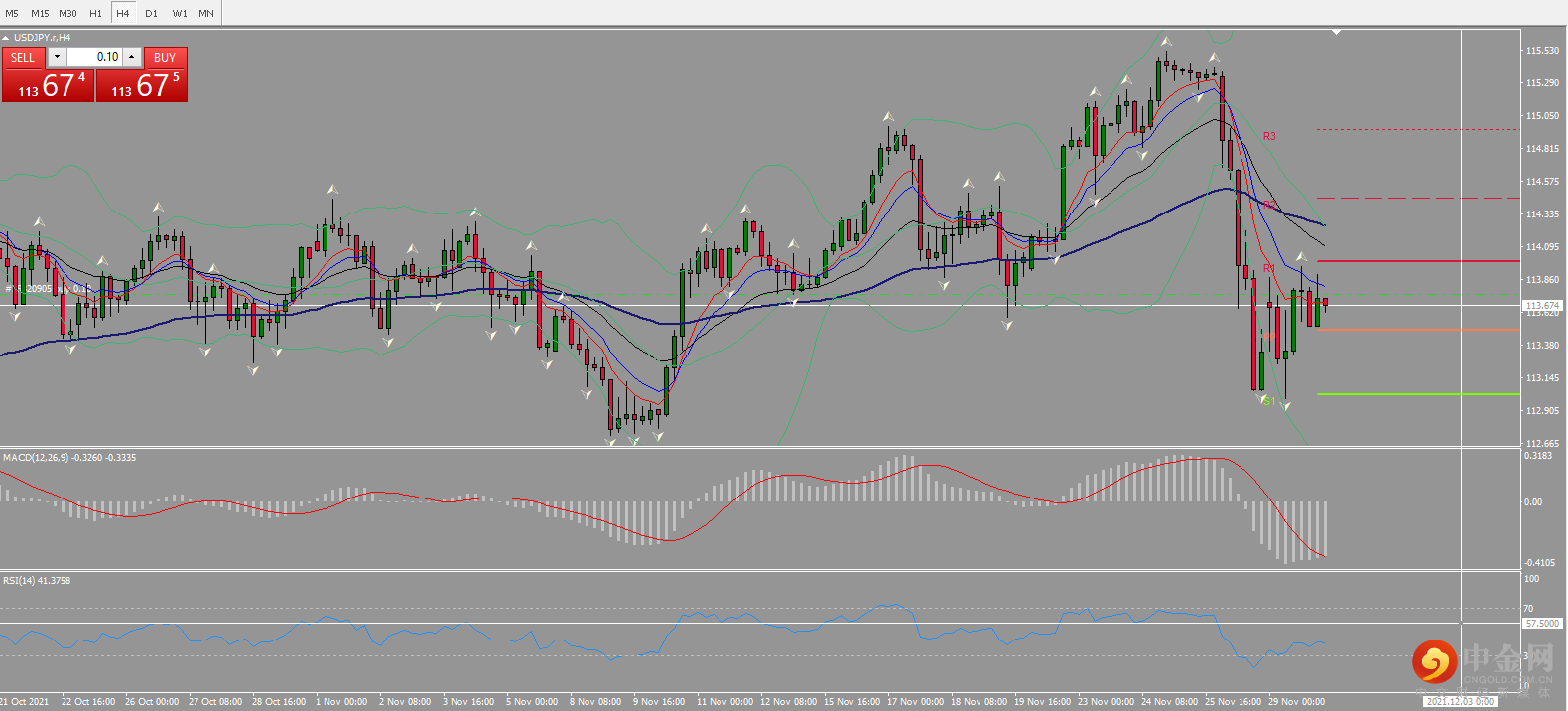Click the 115.050 price scale label

1542,116
